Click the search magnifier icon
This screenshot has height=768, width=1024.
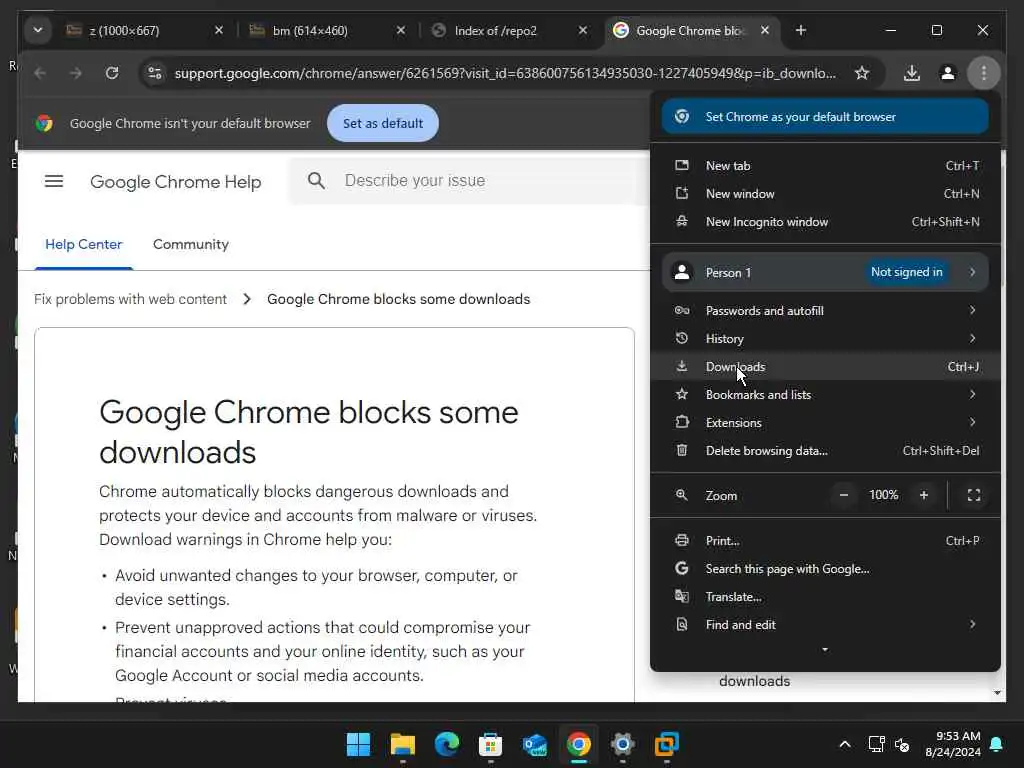click(x=316, y=180)
